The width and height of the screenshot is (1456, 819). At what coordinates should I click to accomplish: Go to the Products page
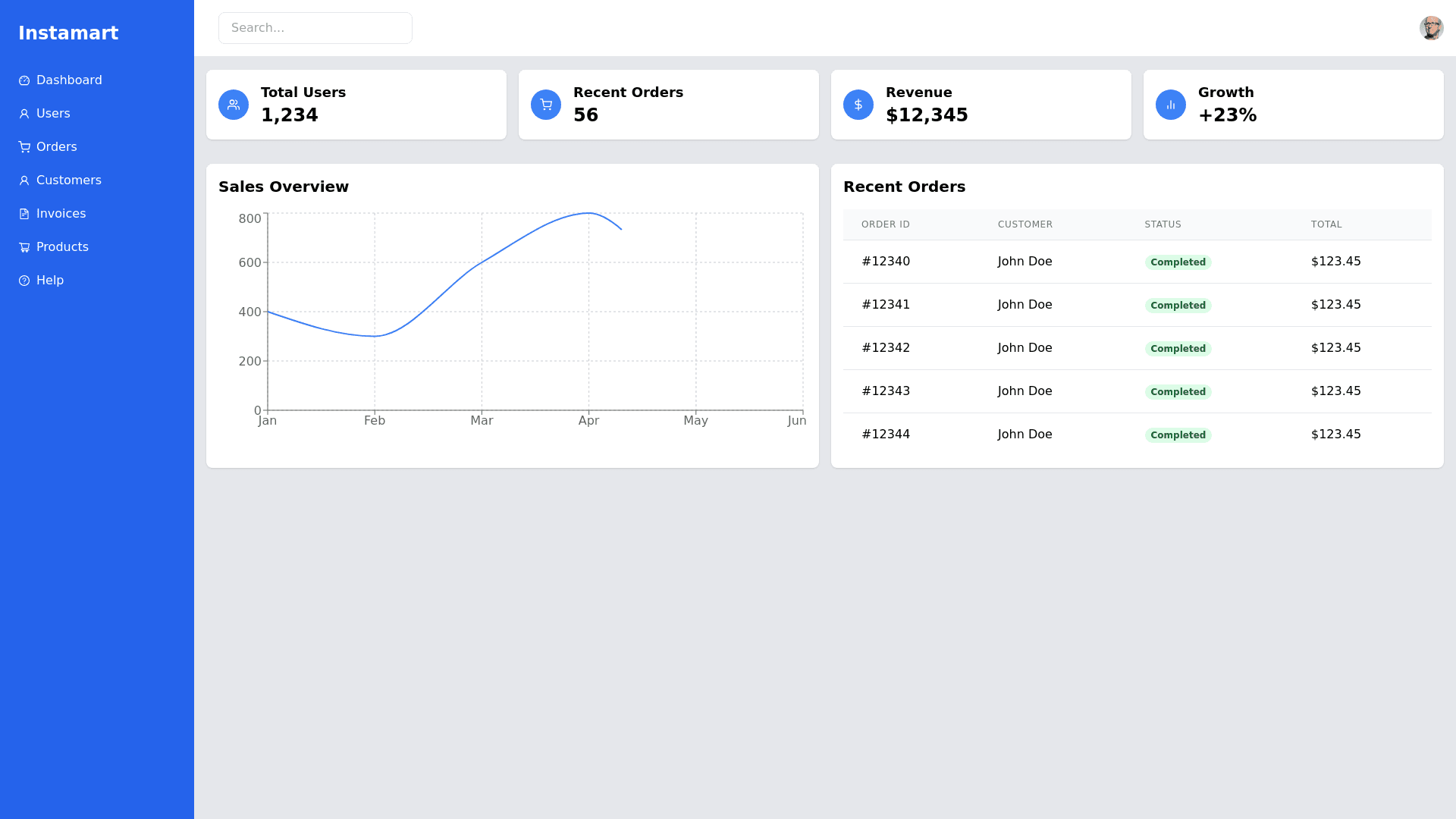(x=62, y=247)
